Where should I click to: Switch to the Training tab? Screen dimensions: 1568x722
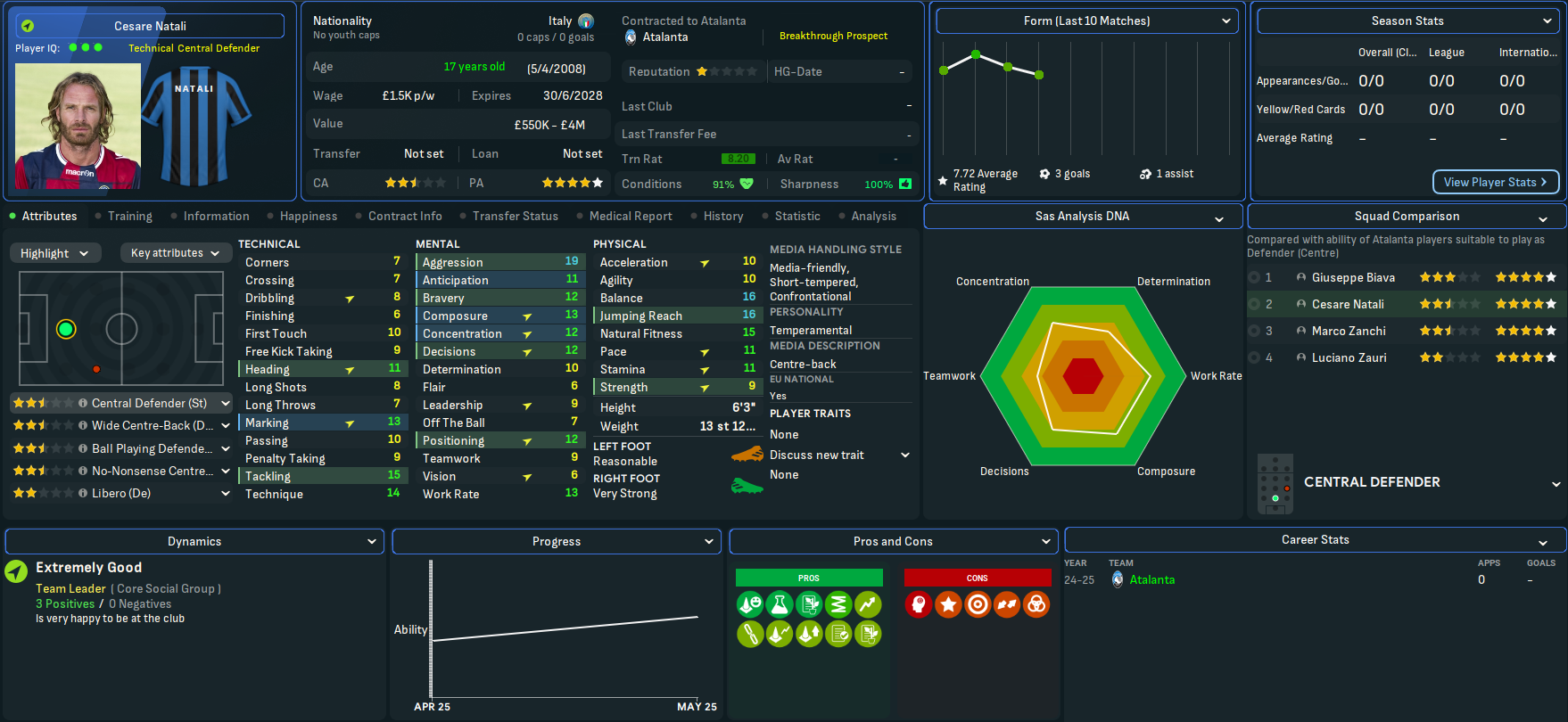click(x=129, y=216)
